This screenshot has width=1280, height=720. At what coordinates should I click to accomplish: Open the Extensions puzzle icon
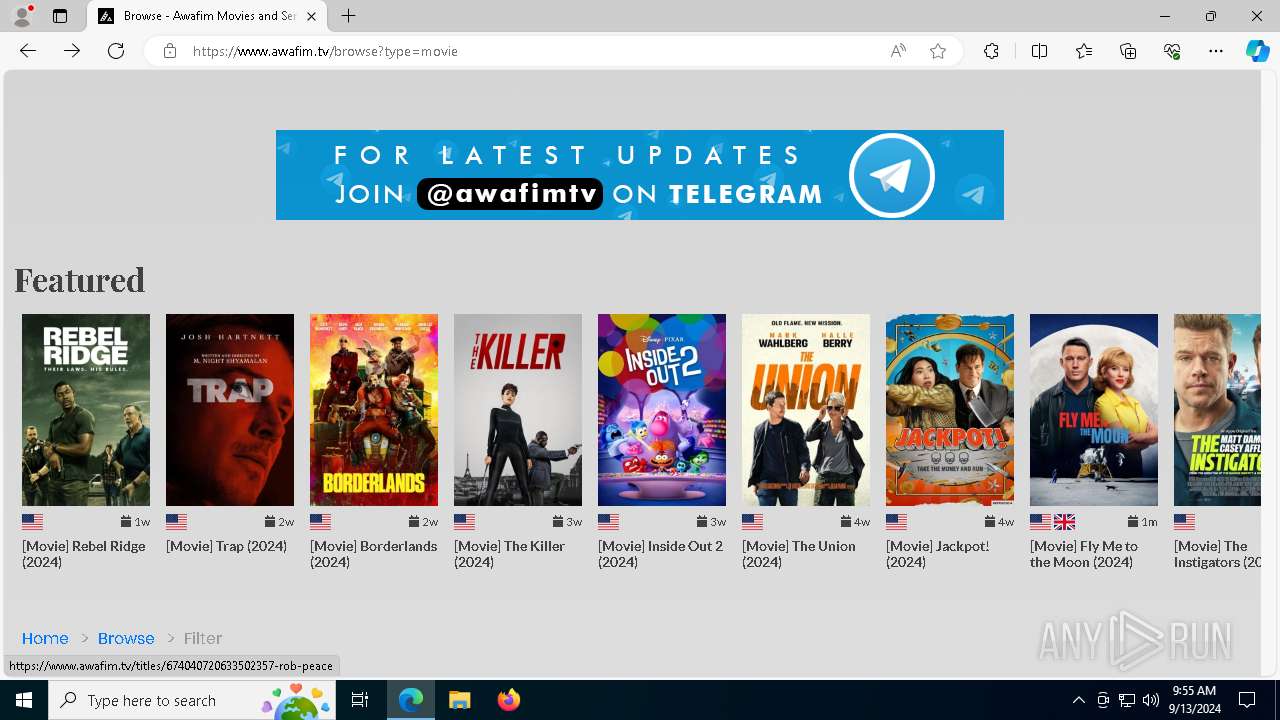point(991,51)
